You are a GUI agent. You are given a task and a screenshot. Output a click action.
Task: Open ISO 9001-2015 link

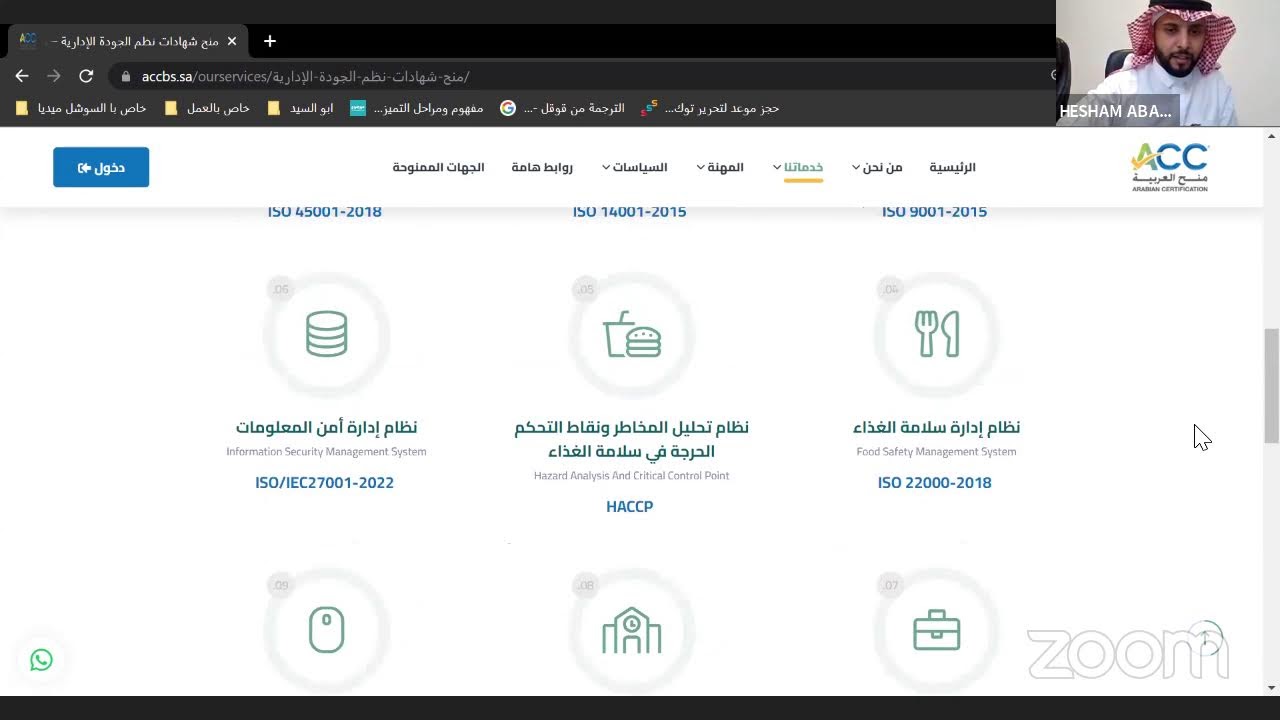point(934,211)
